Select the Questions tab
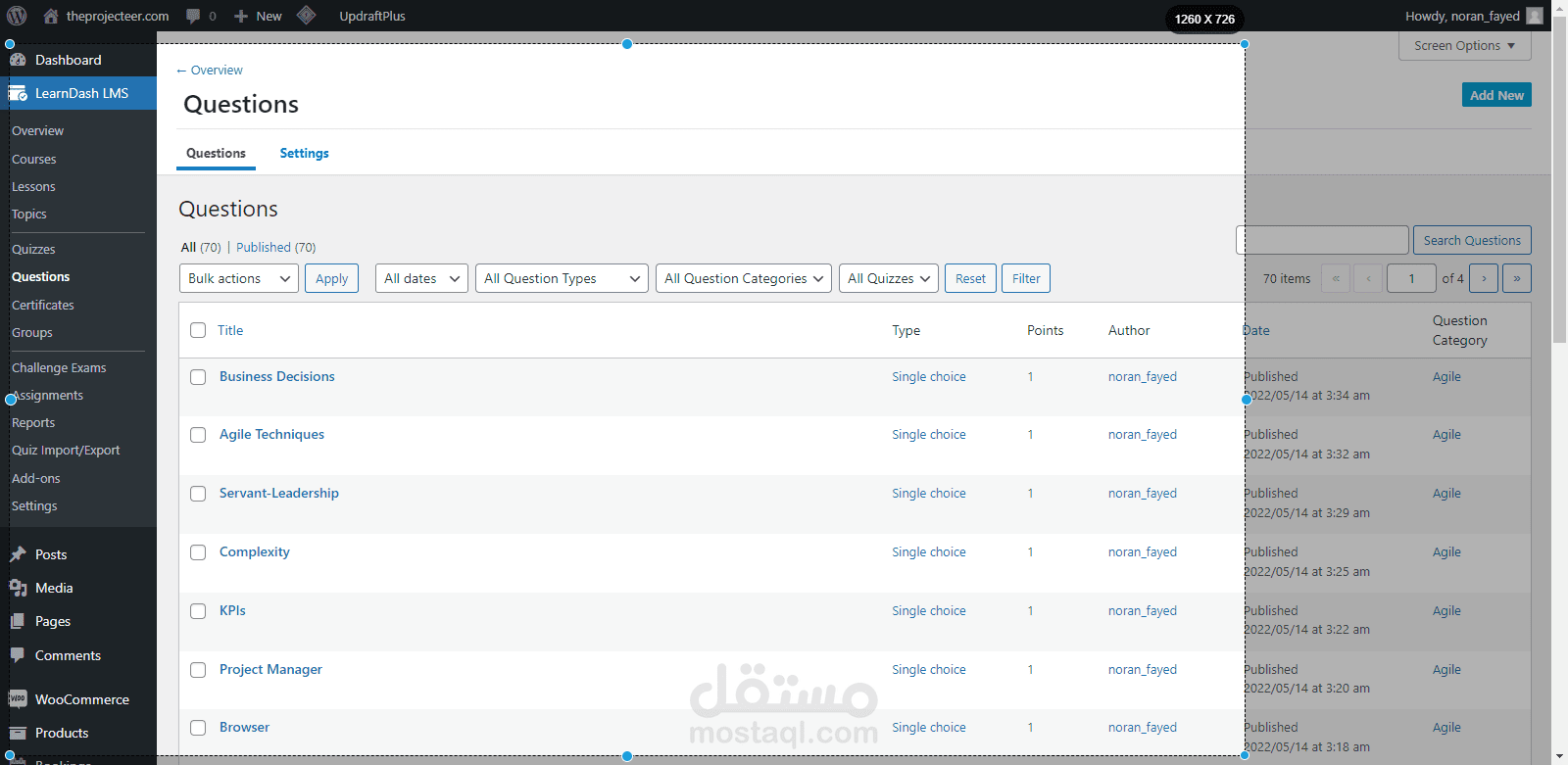 (216, 153)
